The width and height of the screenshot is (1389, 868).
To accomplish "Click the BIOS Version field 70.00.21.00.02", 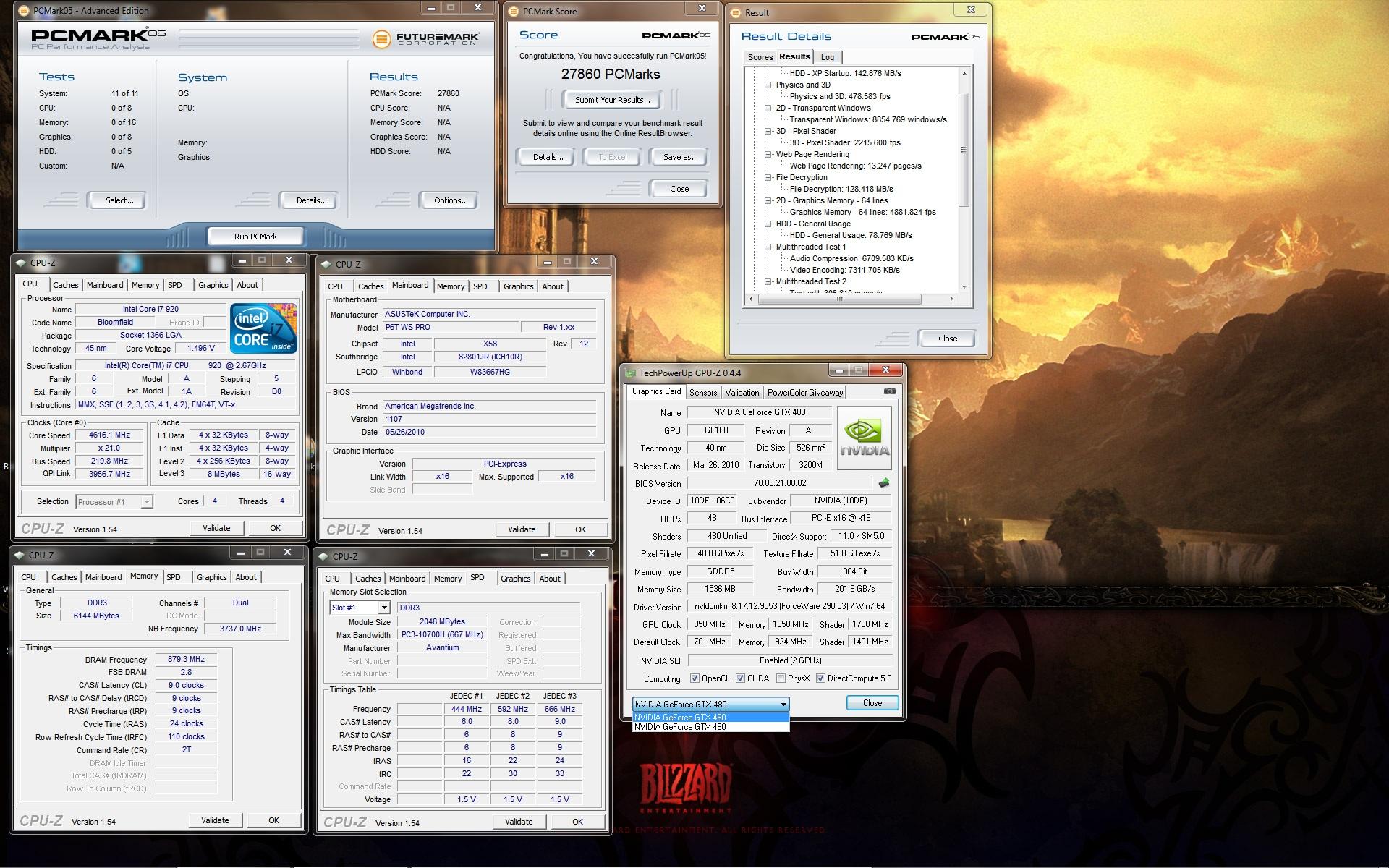I will 779,483.
